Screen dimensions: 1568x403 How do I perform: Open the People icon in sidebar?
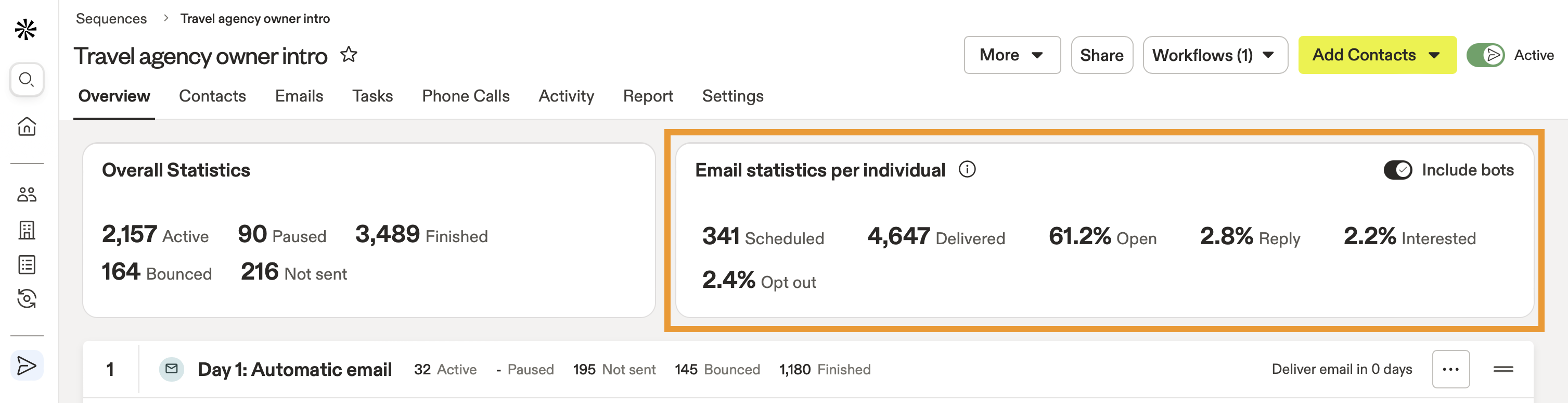coord(27,195)
